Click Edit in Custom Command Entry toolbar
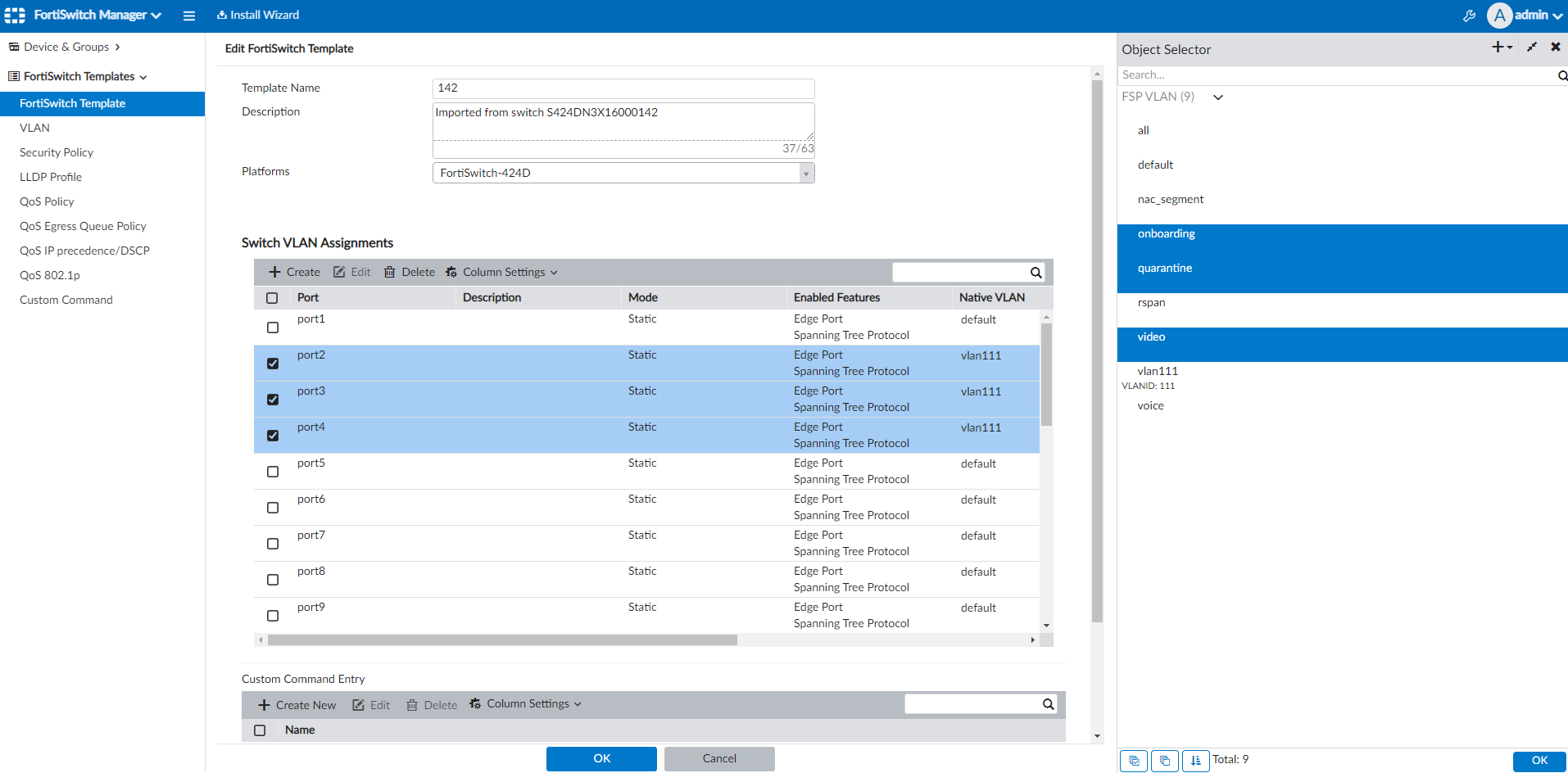 [371, 705]
